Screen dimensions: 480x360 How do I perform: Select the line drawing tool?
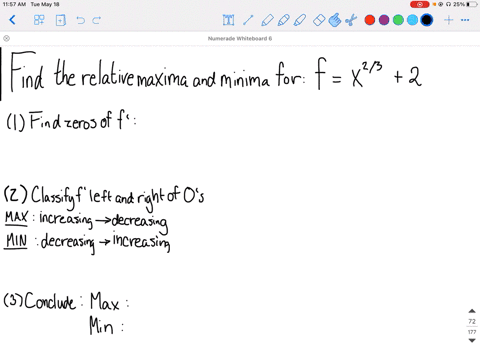(x=248, y=20)
